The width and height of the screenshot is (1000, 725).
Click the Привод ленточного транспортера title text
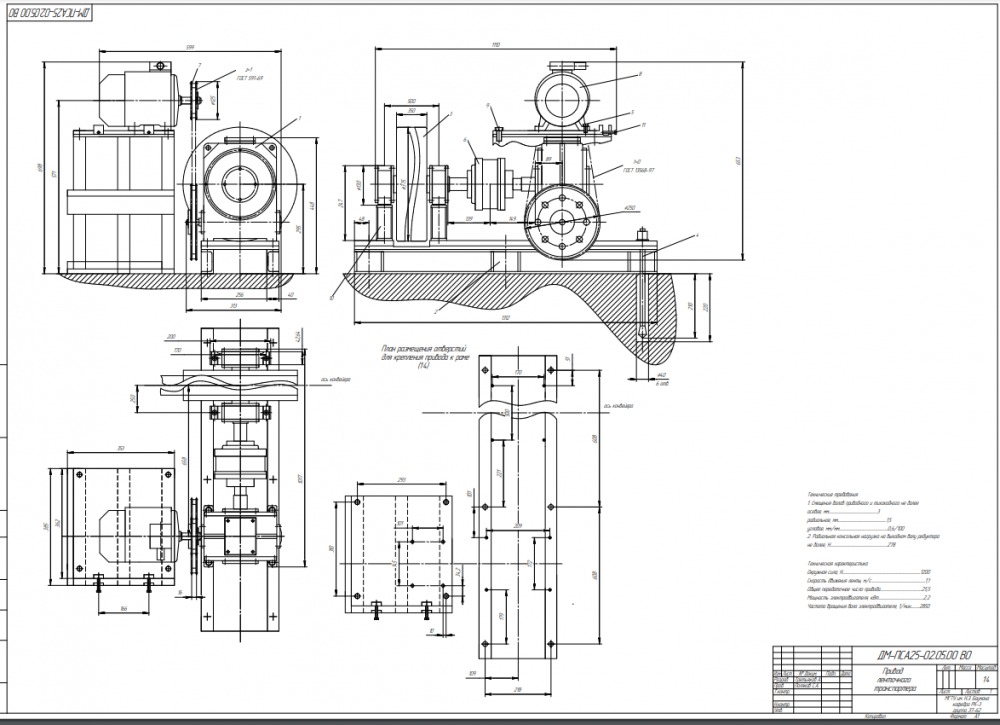pos(894,680)
